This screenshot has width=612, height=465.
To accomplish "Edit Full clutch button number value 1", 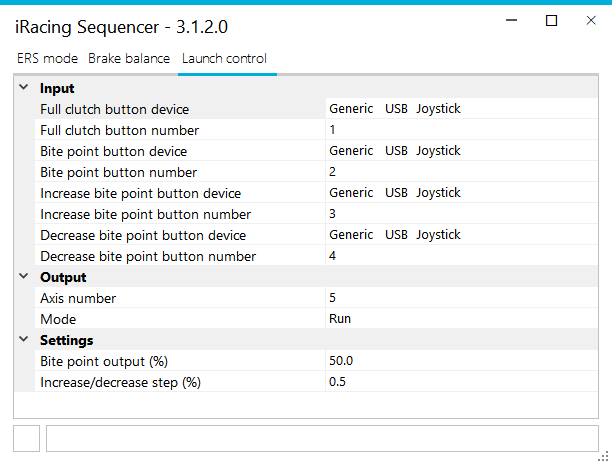I will [x=461, y=130].
